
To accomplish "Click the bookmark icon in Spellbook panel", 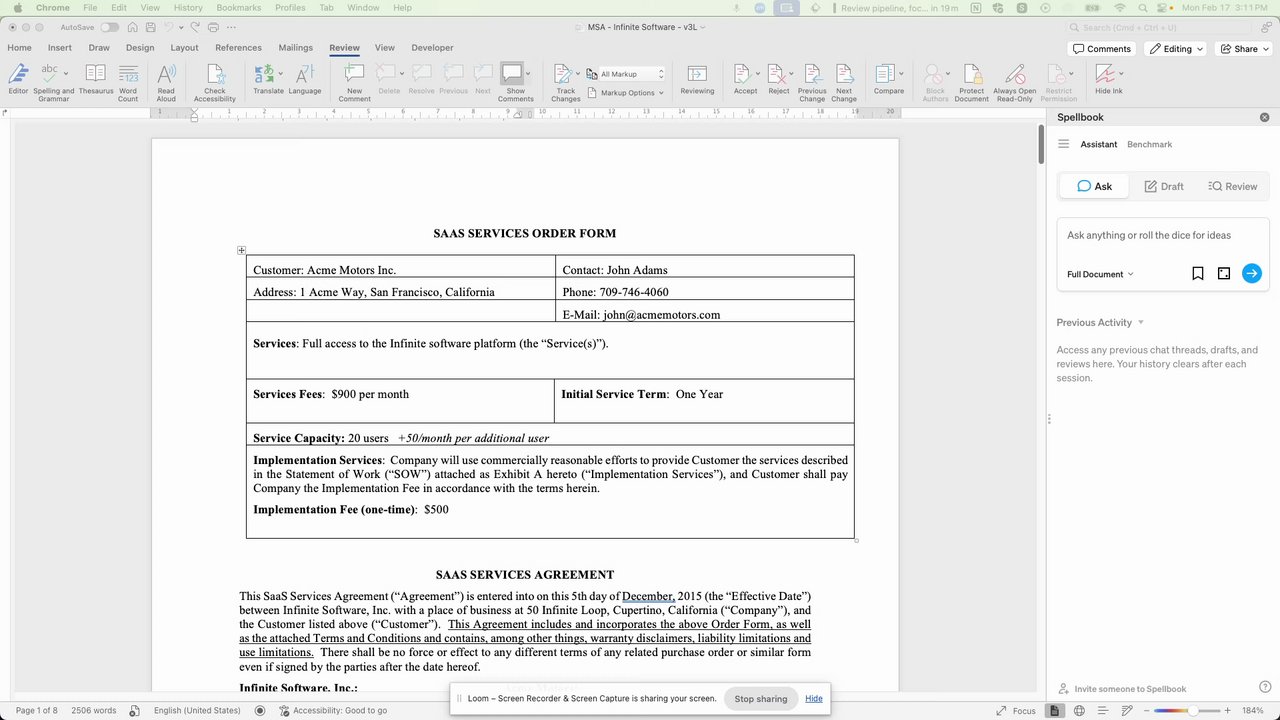I will point(1198,273).
